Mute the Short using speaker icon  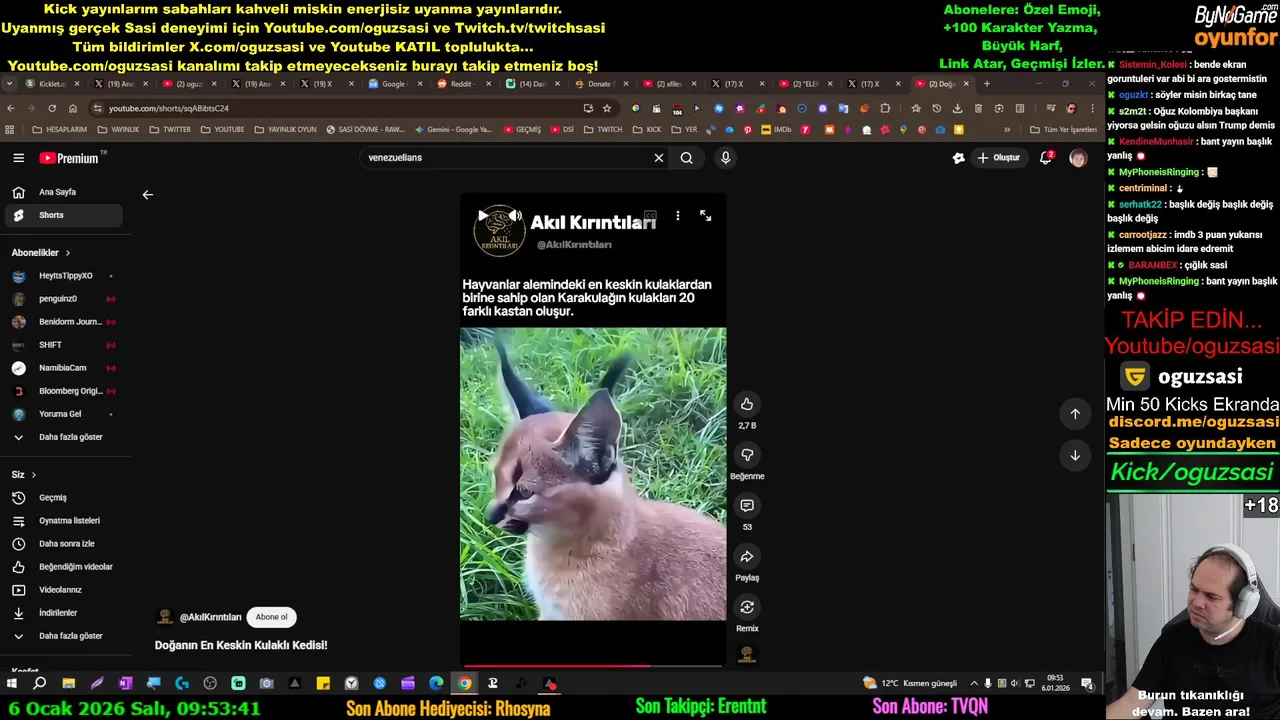pyautogui.click(x=514, y=216)
